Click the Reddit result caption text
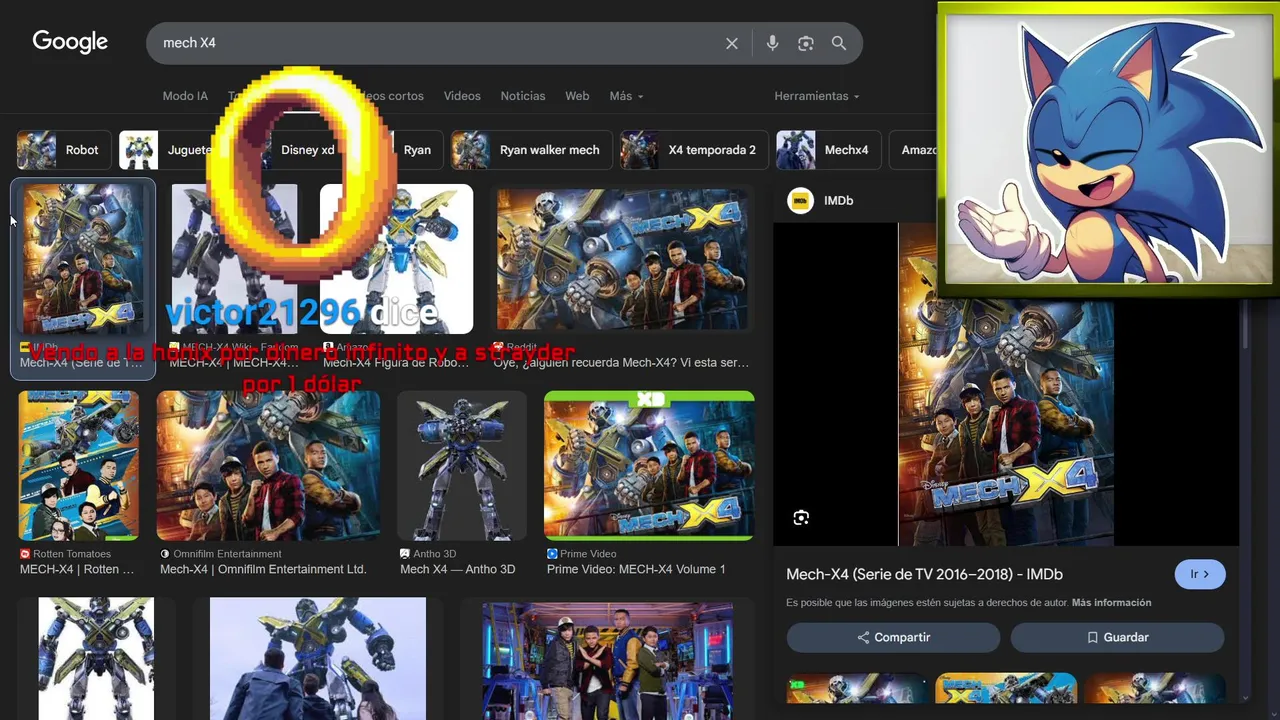Screen dimensions: 1280x720 click(621, 363)
